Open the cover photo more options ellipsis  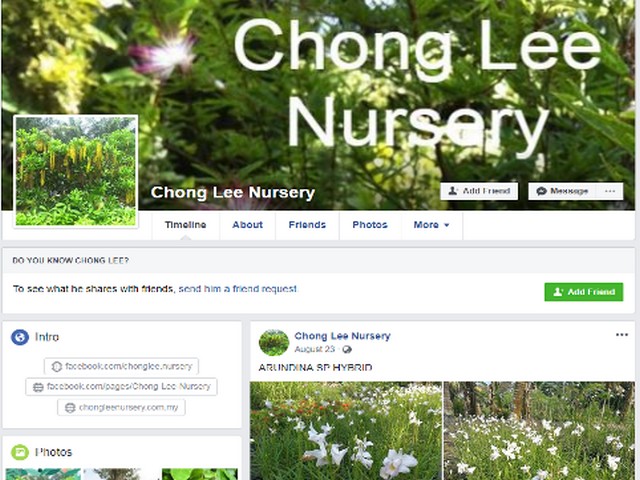[x=610, y=191]
